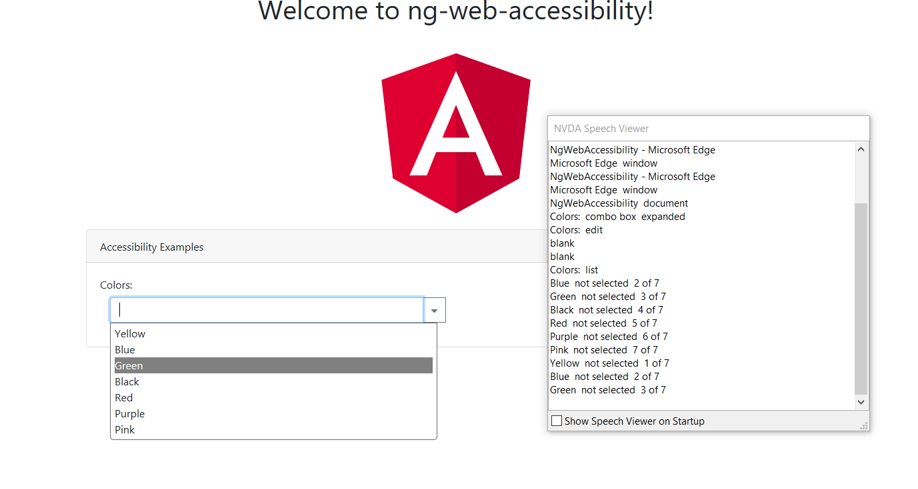918x489 pixels.
Task: Select Red from the colors list
Action: click(273, 398)
